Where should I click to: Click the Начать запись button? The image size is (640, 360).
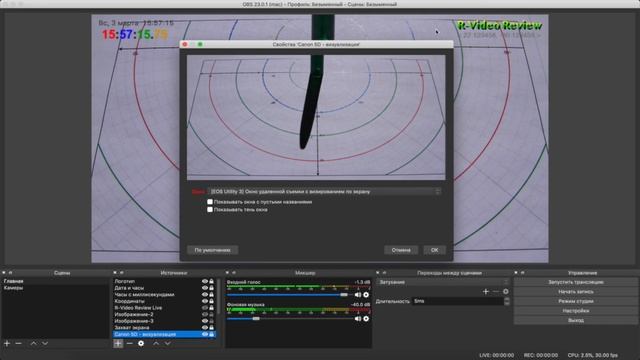[x=576, y=291]
